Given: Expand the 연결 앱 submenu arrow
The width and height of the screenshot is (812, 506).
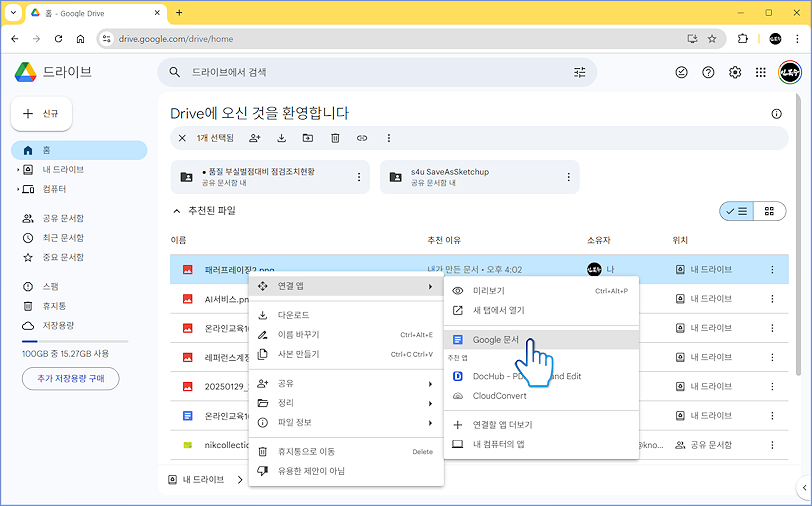Looking at the screenshot, I should (x=430, y=286).
